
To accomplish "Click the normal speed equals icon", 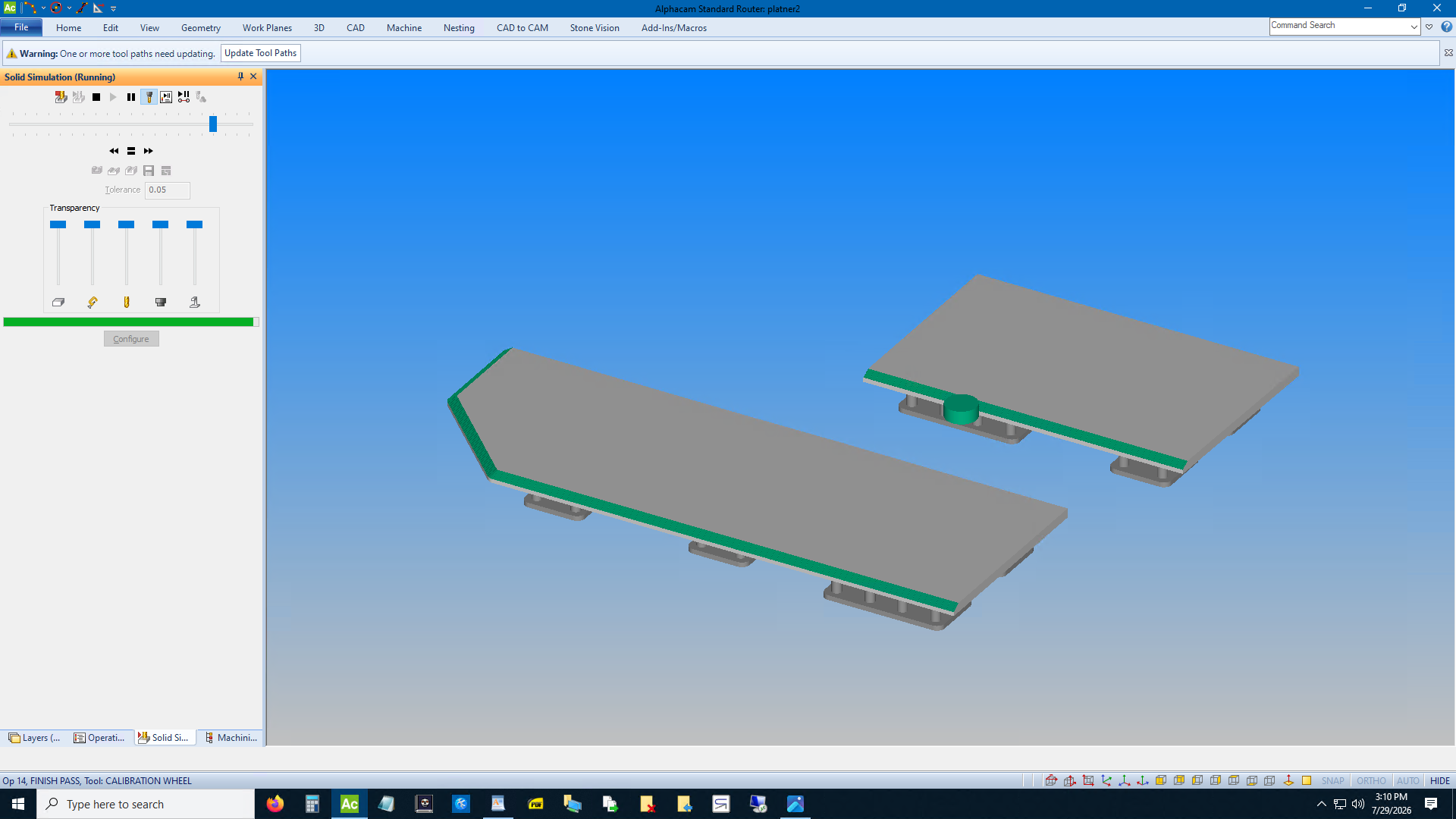I will click(131, 151).
